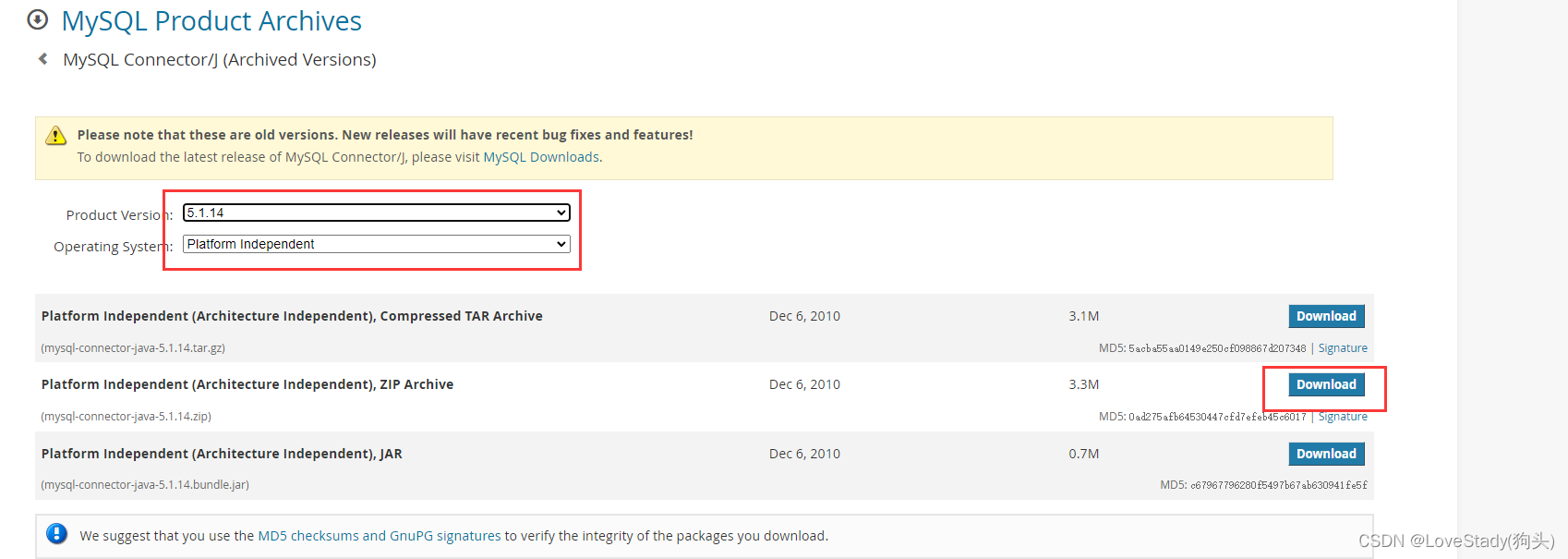
Task: Click the back arrow before MySQL Connector/J
Action: 42,59
